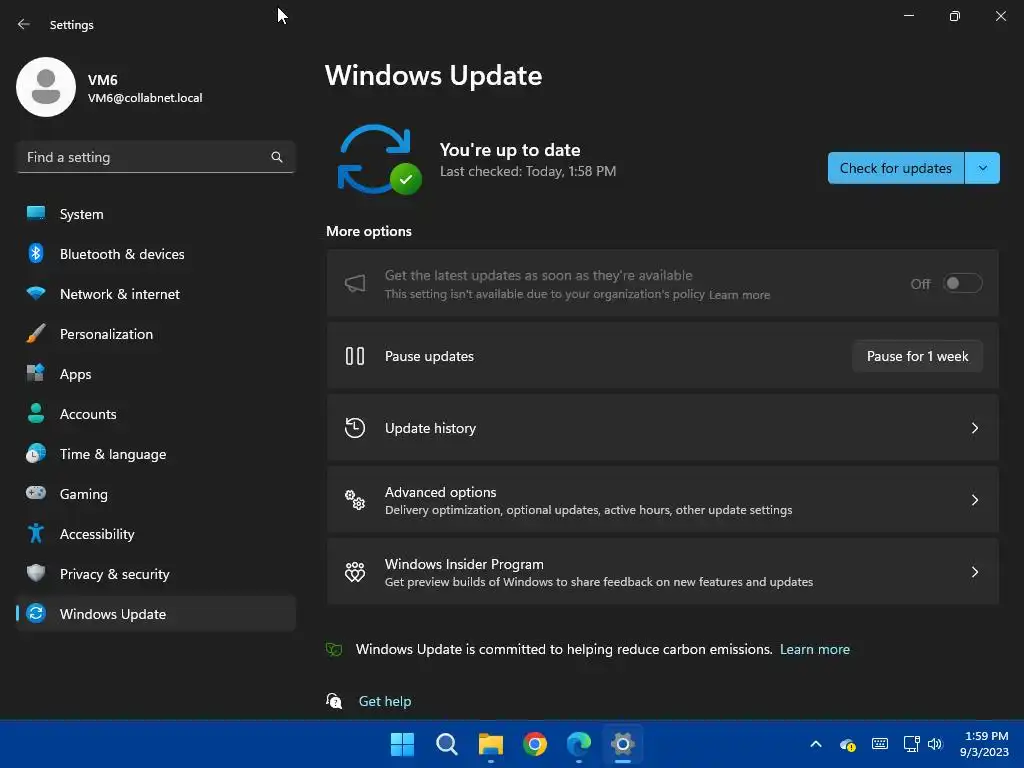Click the Get help link
The image size is (1024, 768).
(385, 701)
